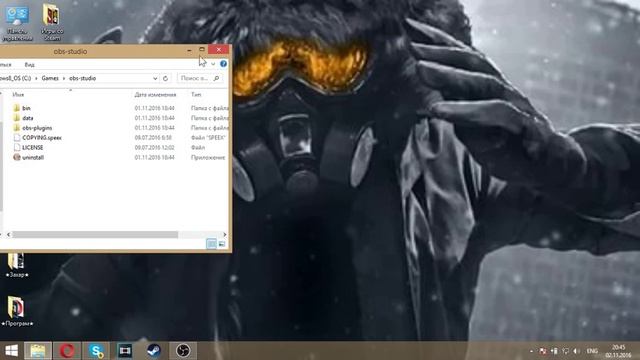Click the obs-studio window title text
The width and height of the screenshot is (640, 360).
pyautogui.click(x=70, y=51)
